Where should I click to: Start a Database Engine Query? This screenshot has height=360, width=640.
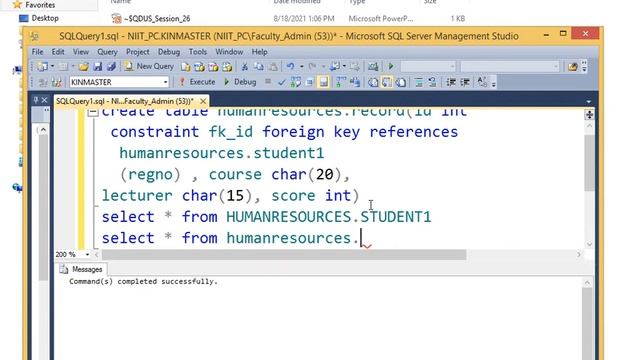pos(186,67)
